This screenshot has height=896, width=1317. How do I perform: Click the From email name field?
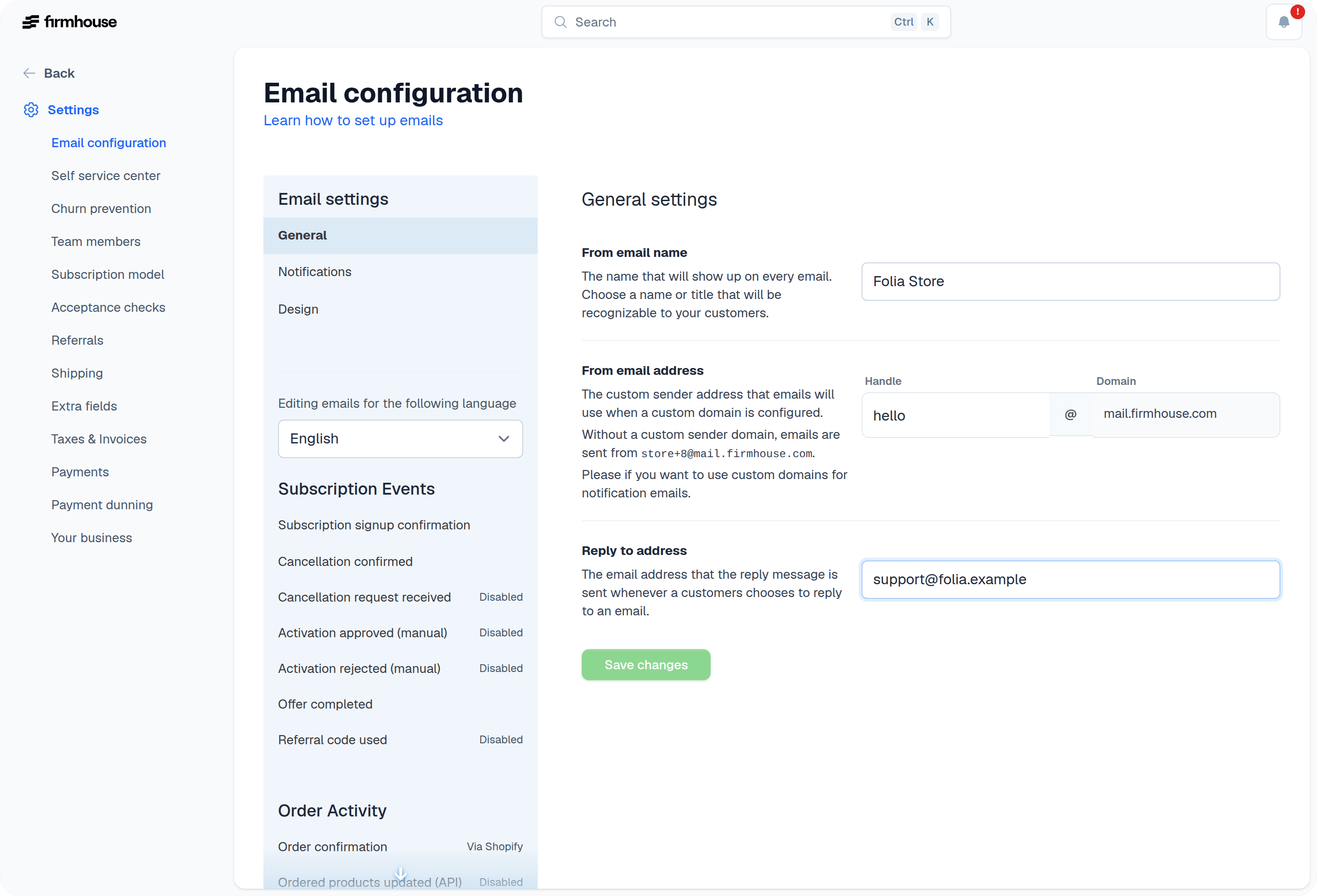1070,282
